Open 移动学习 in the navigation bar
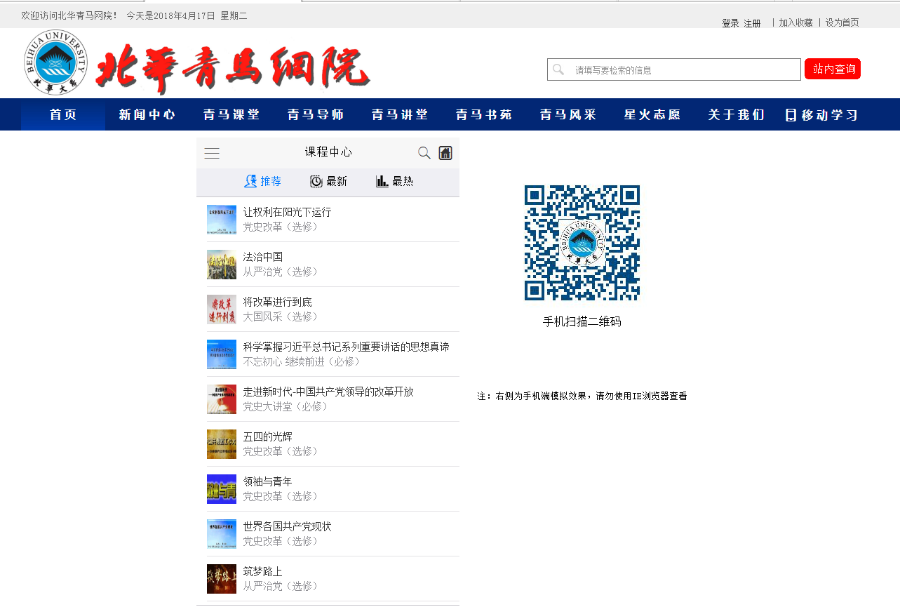900x607 pixels. tap(821, 115)
